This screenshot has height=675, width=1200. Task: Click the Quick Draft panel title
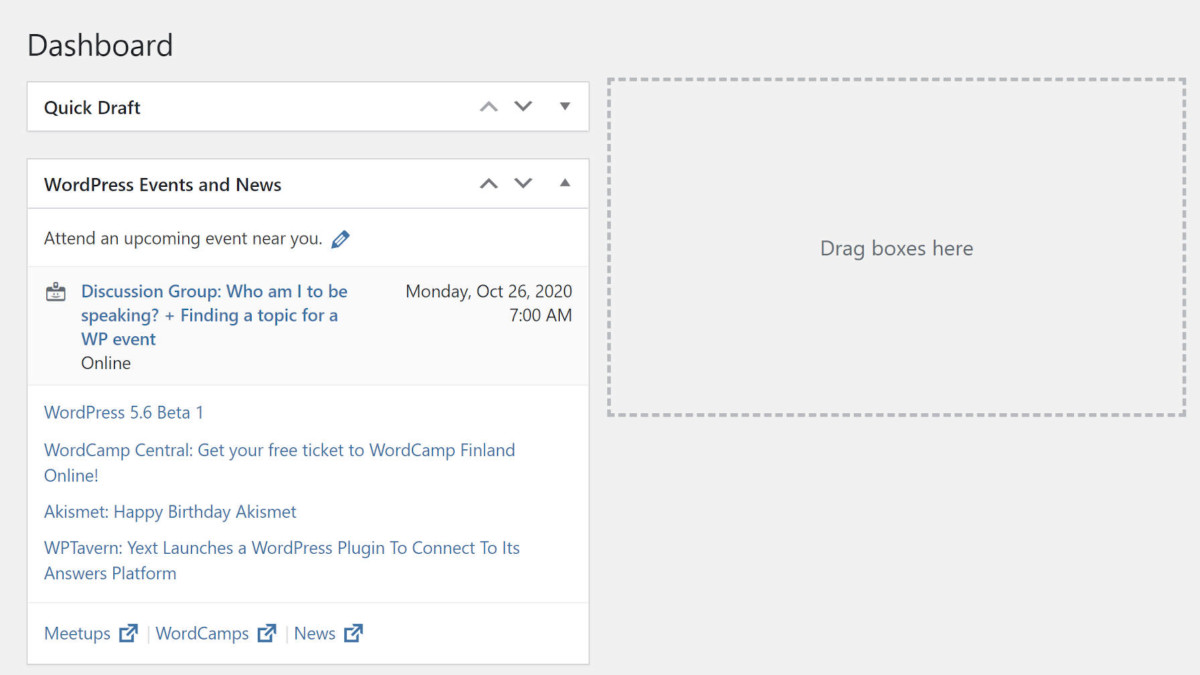pyautogui.click(x=92, y=106)
